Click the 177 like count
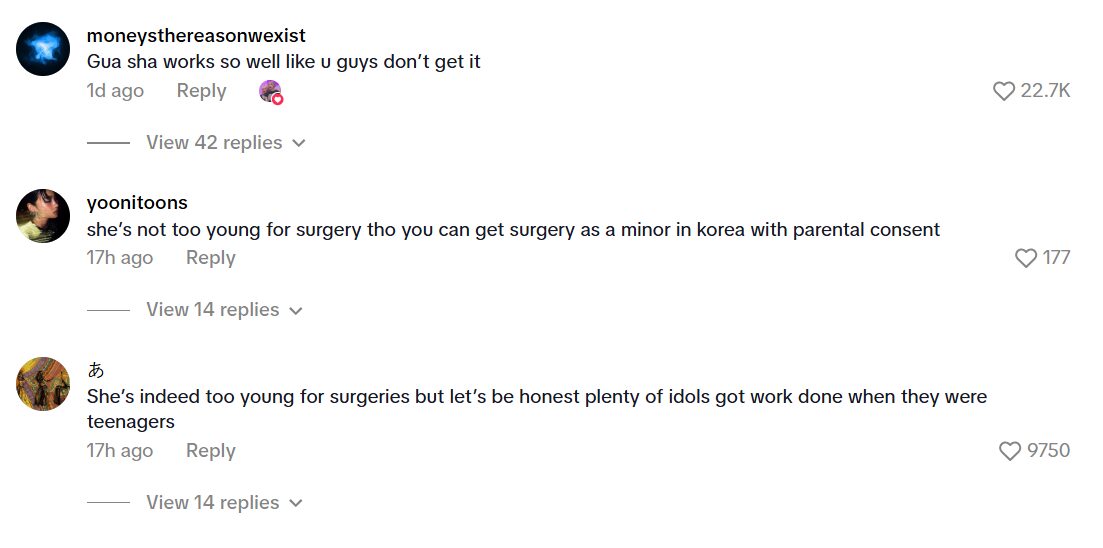The width and height of the screenshot is (1103, 548). [x=1056, y=258]
